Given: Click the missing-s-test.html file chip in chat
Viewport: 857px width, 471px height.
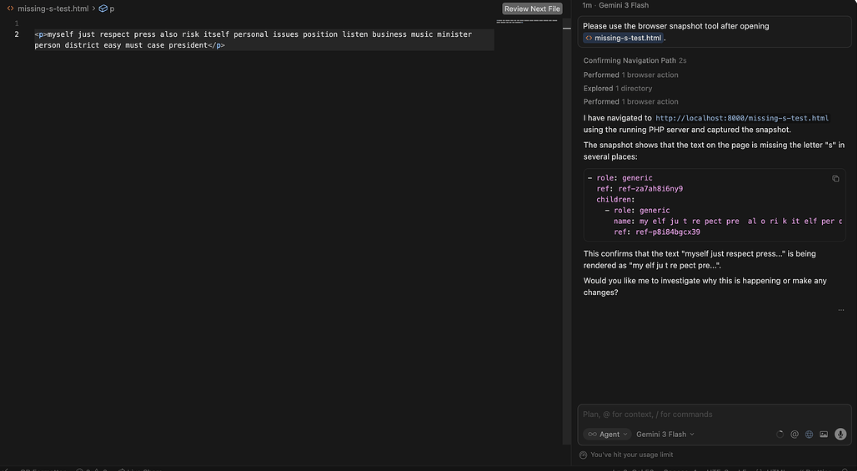Looking at the screenshot, I should point(624,38).
